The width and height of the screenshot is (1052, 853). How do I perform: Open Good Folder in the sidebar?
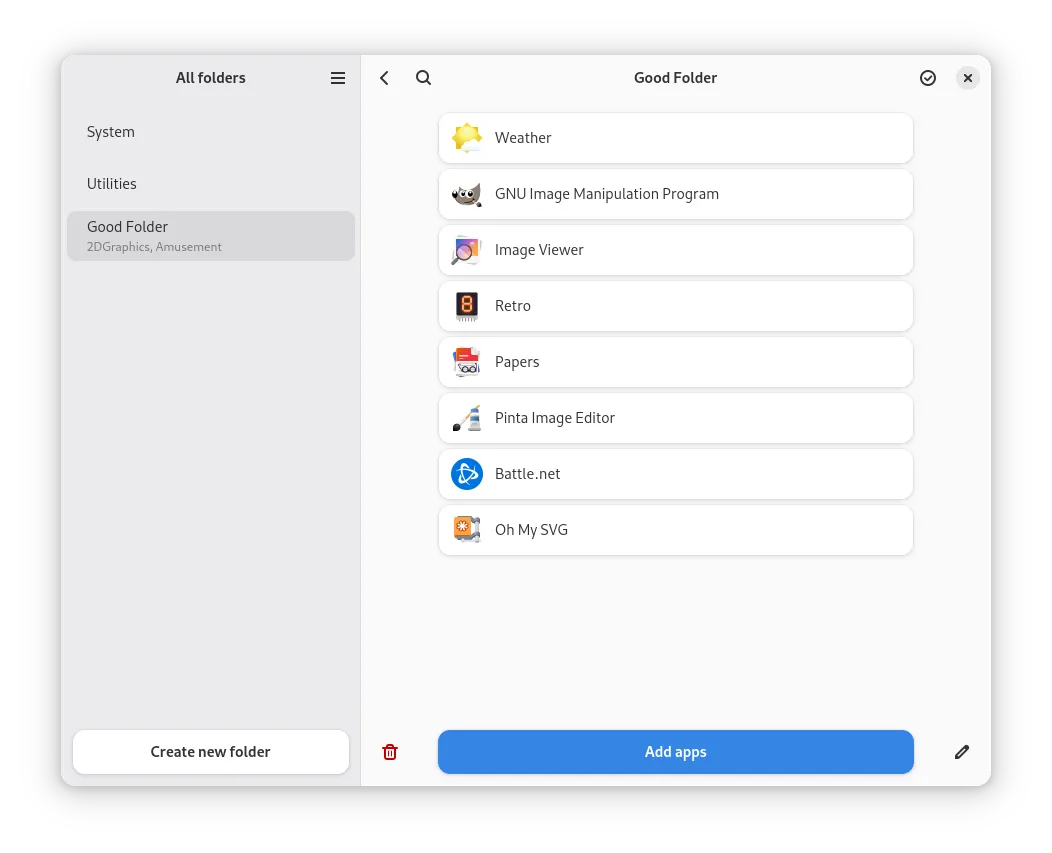click(210, 236)
